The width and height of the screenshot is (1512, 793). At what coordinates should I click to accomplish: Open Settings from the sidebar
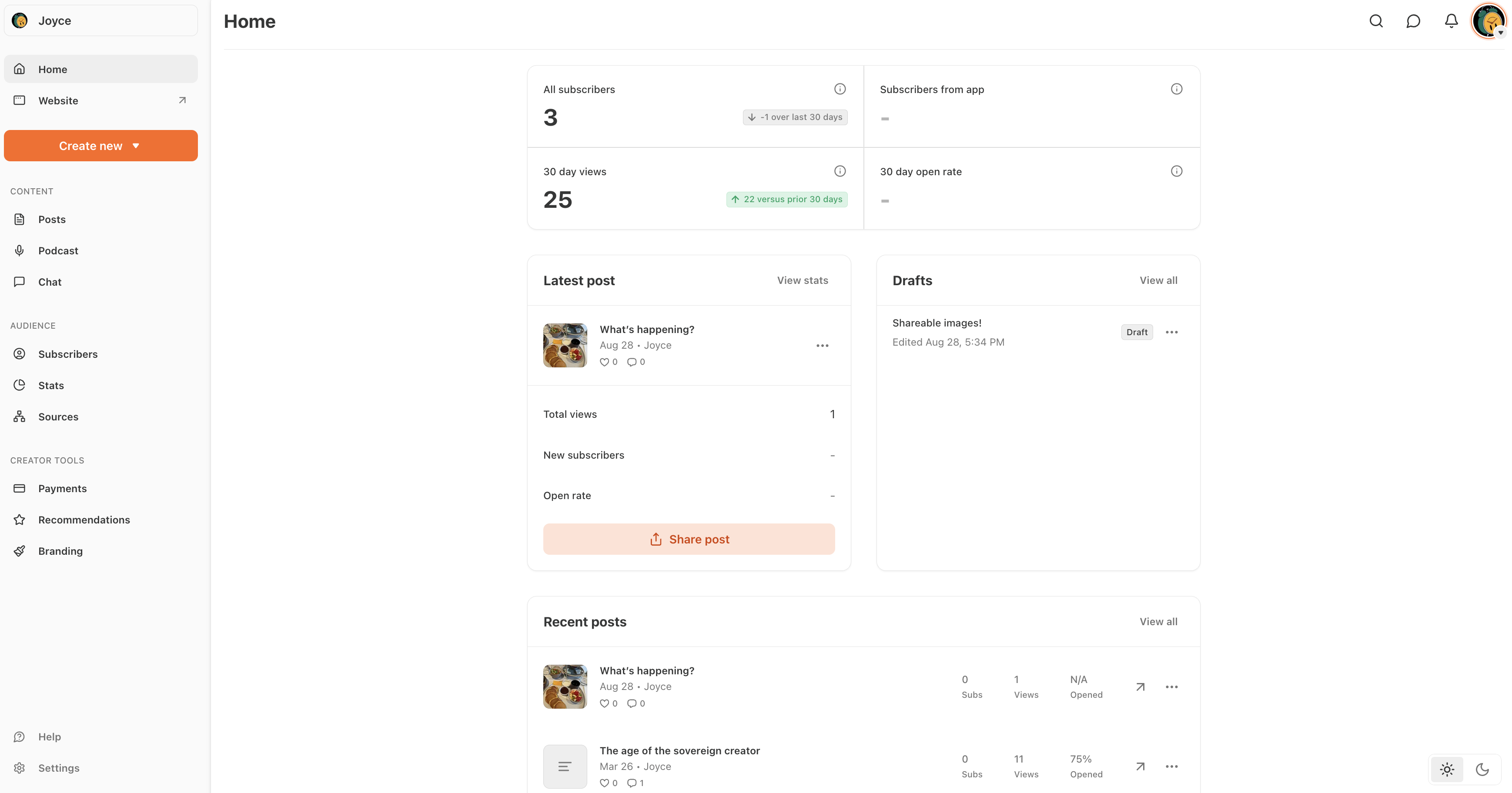(x=59, y=768)
